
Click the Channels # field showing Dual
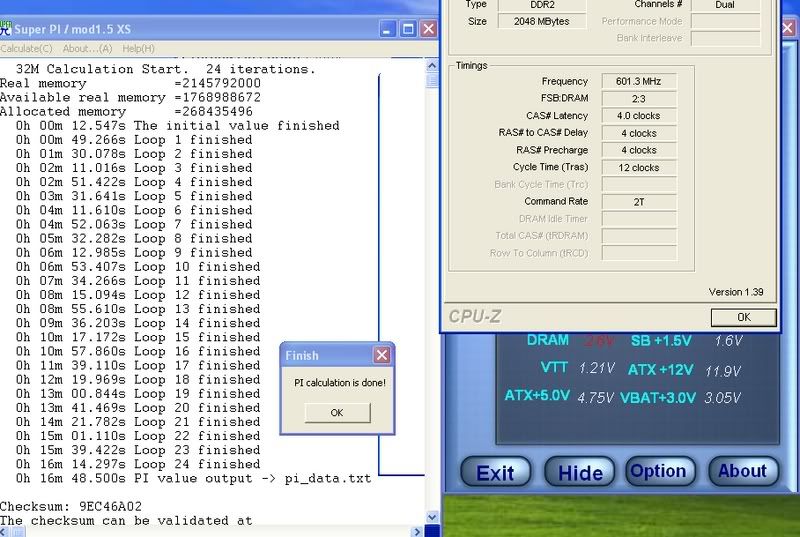725,5
